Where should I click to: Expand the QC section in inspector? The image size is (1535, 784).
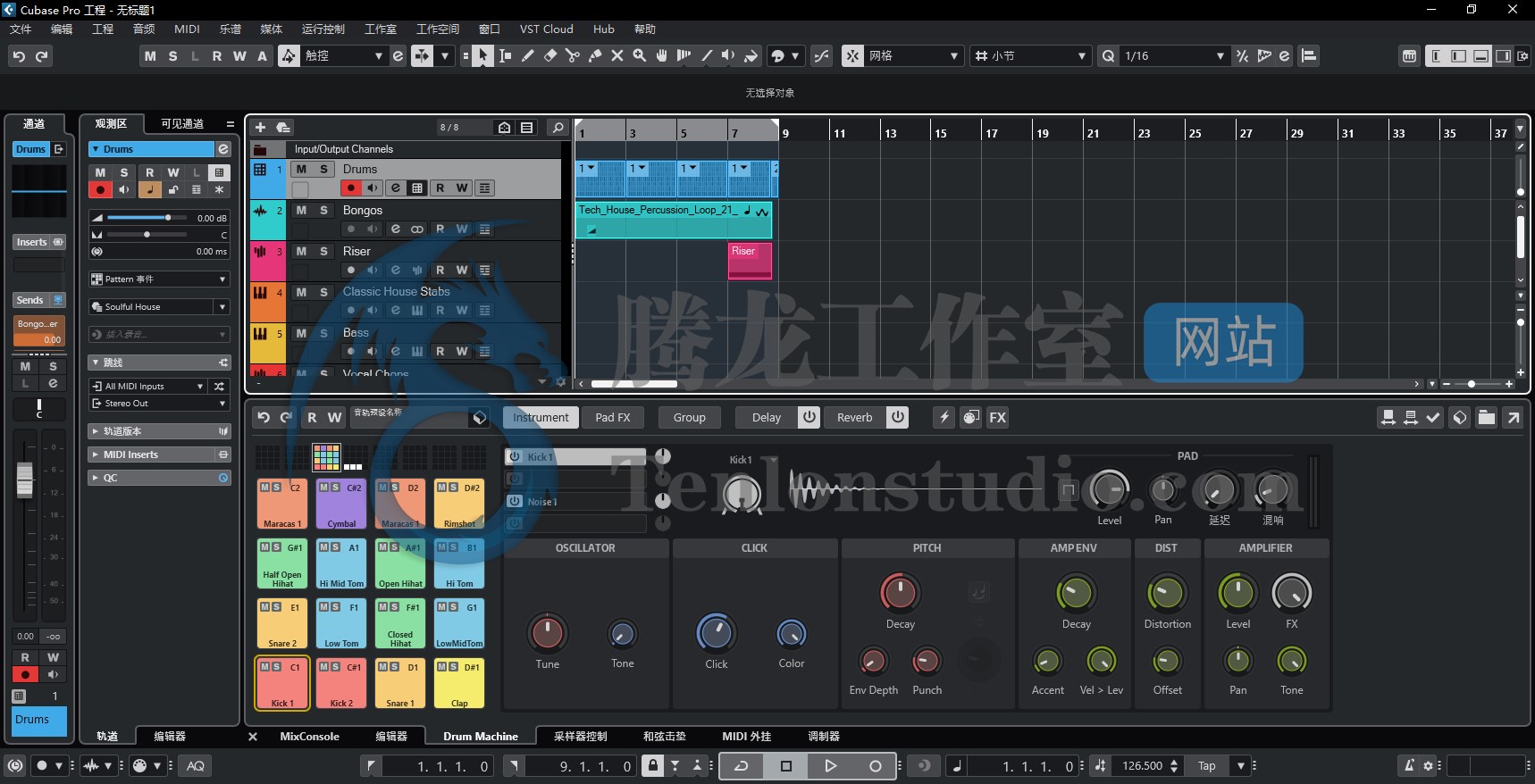[159, 478]
